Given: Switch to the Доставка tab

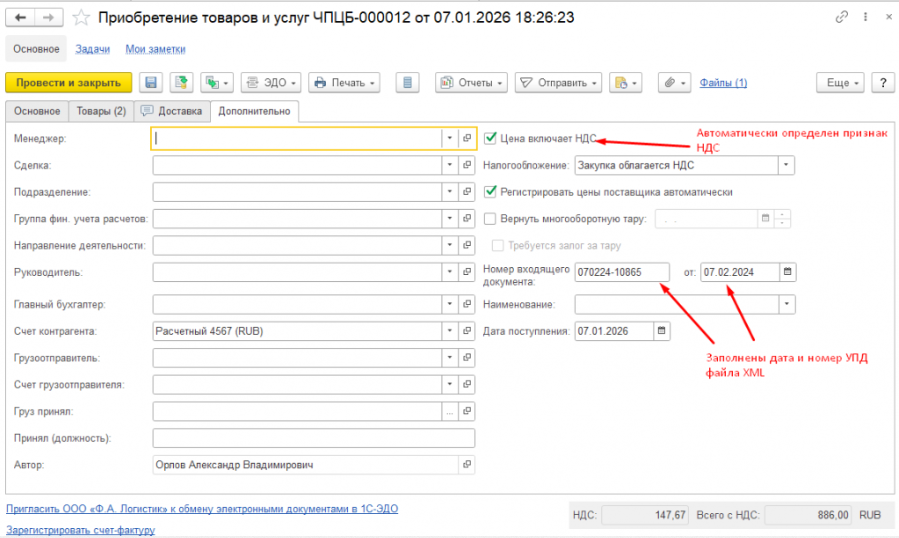Looking at the screenshot, I should [x=172, y=111].
